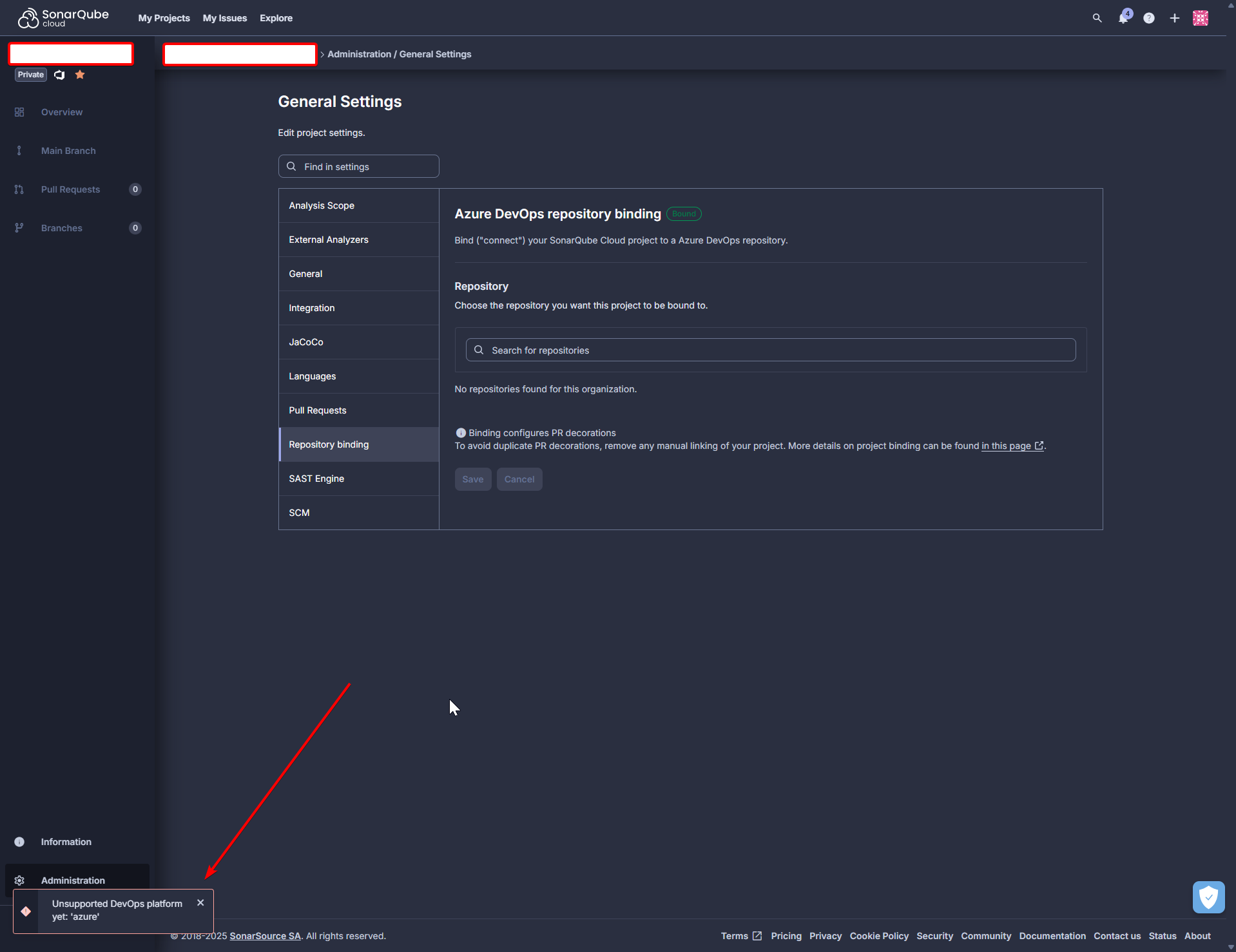
Task: Click the info icon beside Binding configures PR decorations
Action: tap(461, 433)
